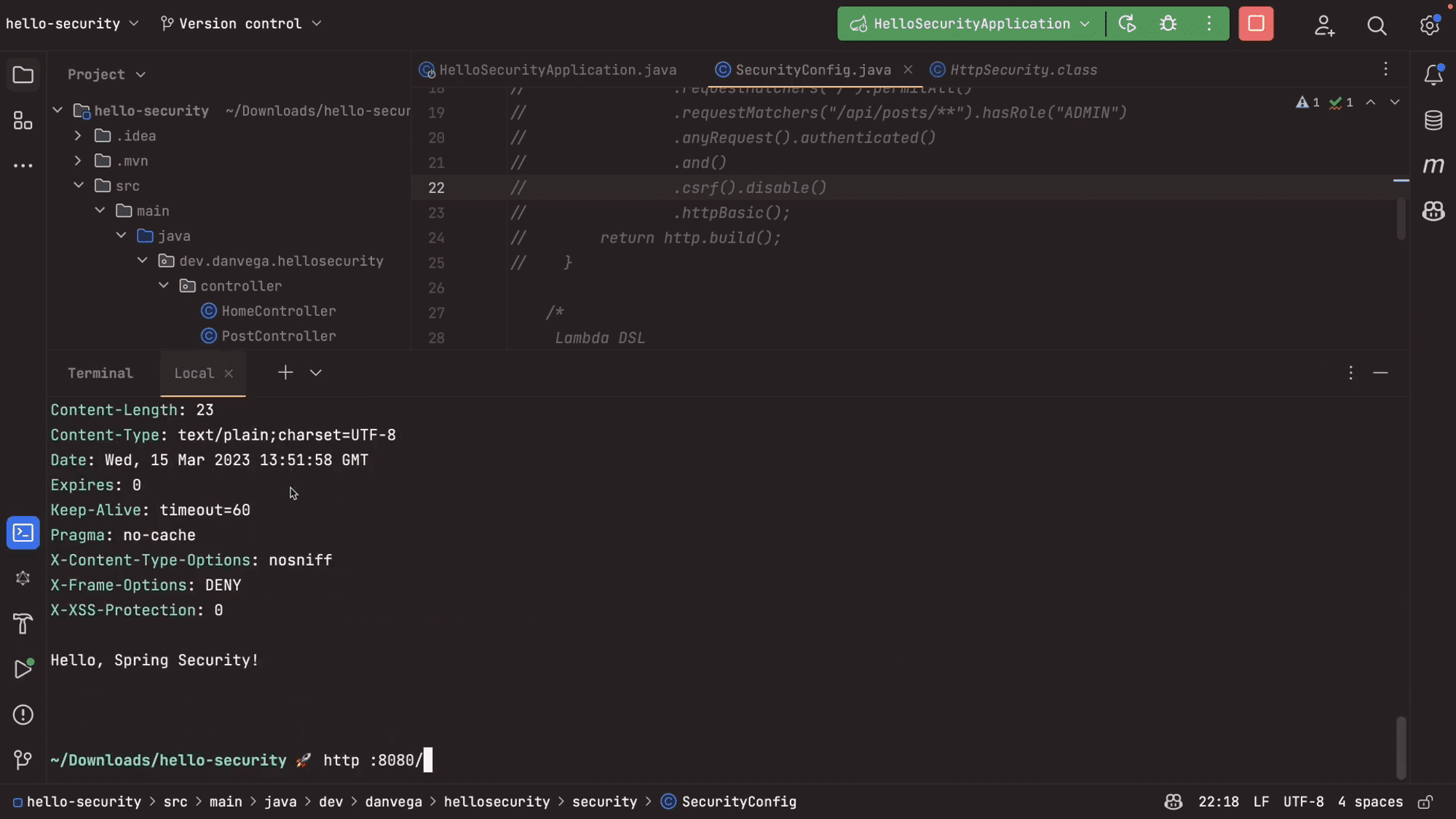
Task: Rerun application with the reload icon
Action: (x=1127, y=24)
